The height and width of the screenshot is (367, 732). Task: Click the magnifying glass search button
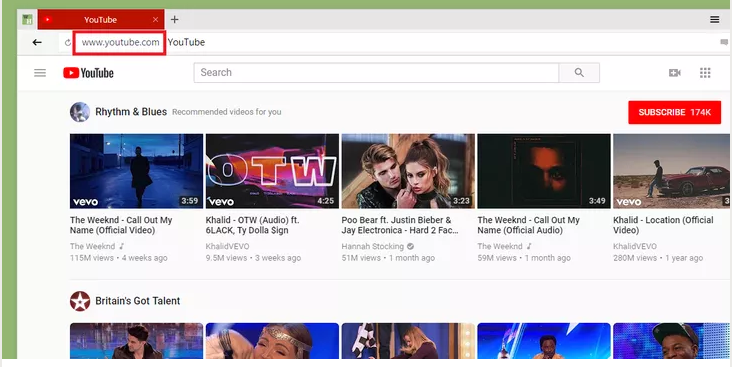tap(579, 73)
